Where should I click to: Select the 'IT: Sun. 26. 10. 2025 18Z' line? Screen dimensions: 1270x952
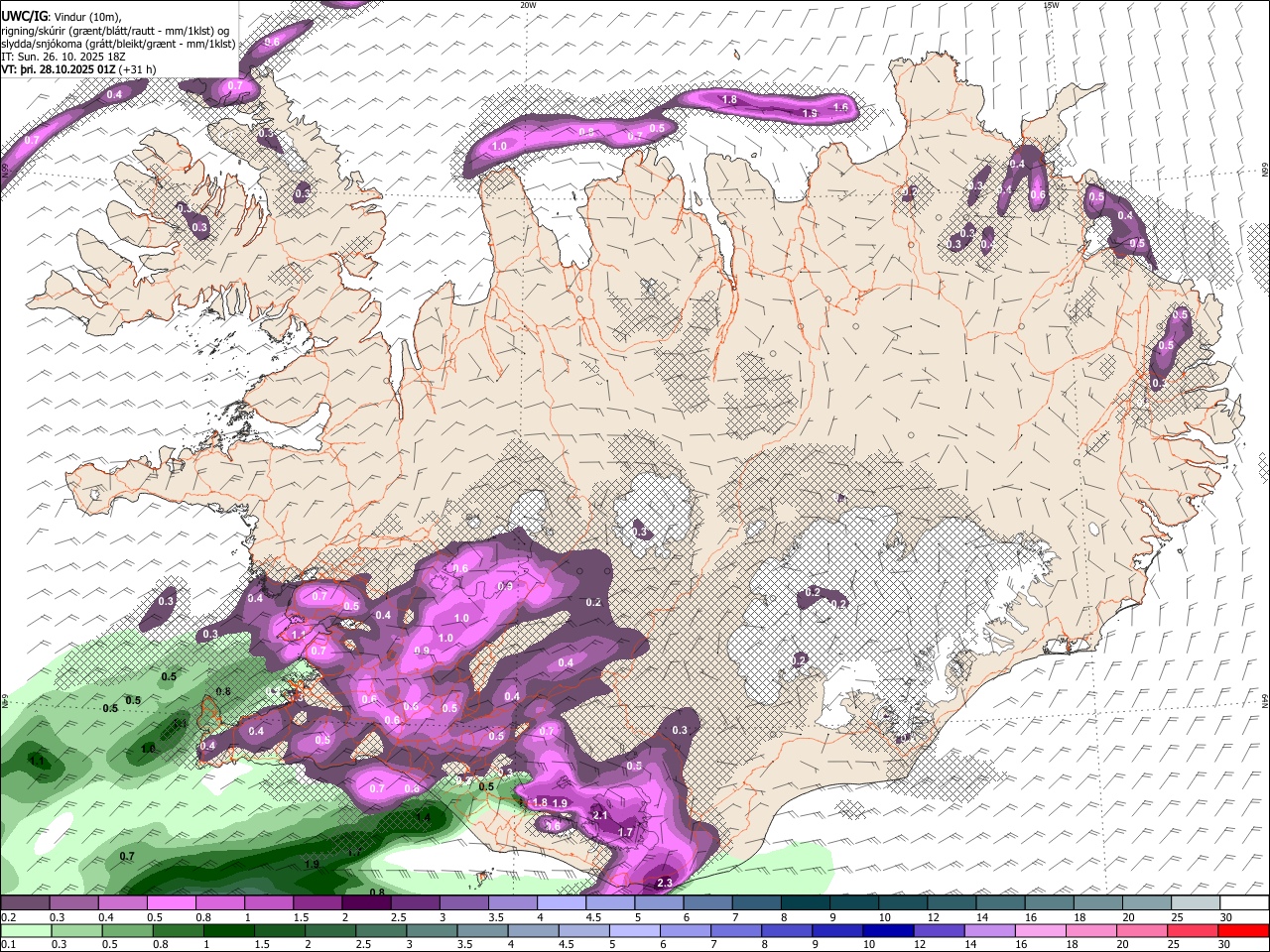[x=64, y=57]
